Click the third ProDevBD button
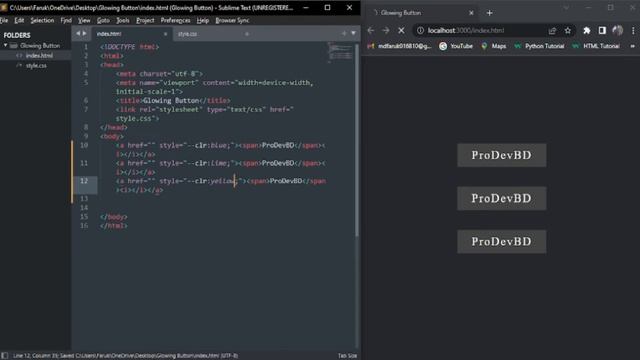 (502, 242)
